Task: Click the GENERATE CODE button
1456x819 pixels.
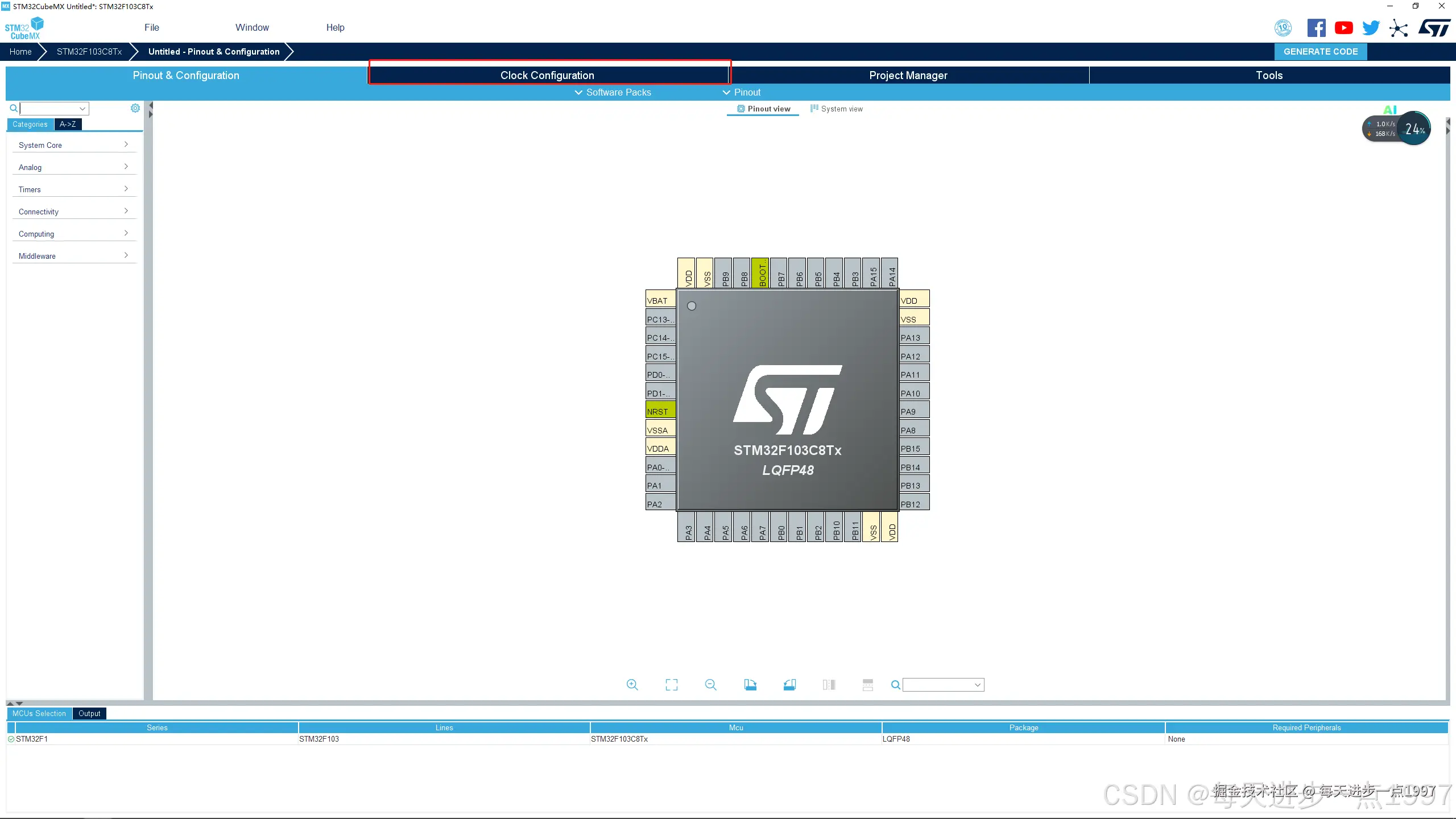Action: (x=1320, y=51)
